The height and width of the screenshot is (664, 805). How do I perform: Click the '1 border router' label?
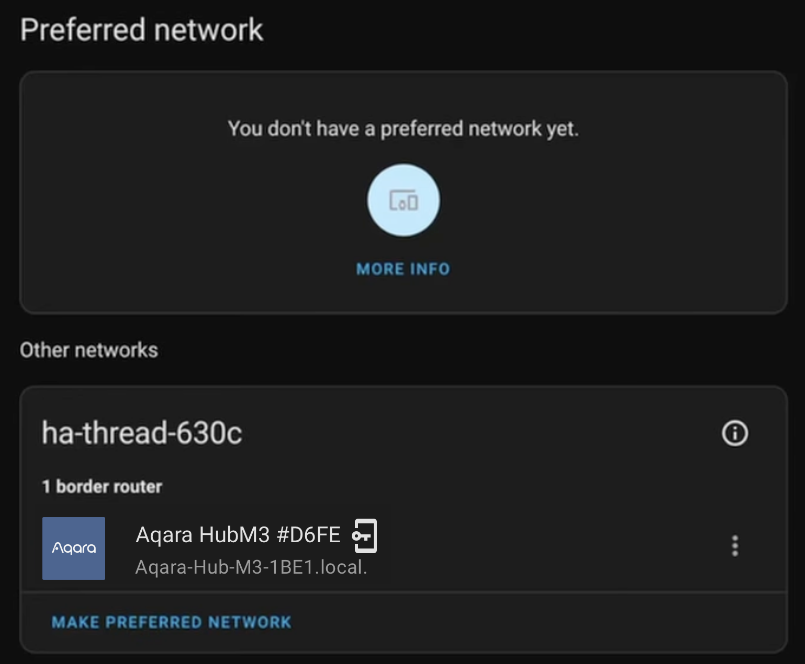pyautogui.click(x=102, y=487)
